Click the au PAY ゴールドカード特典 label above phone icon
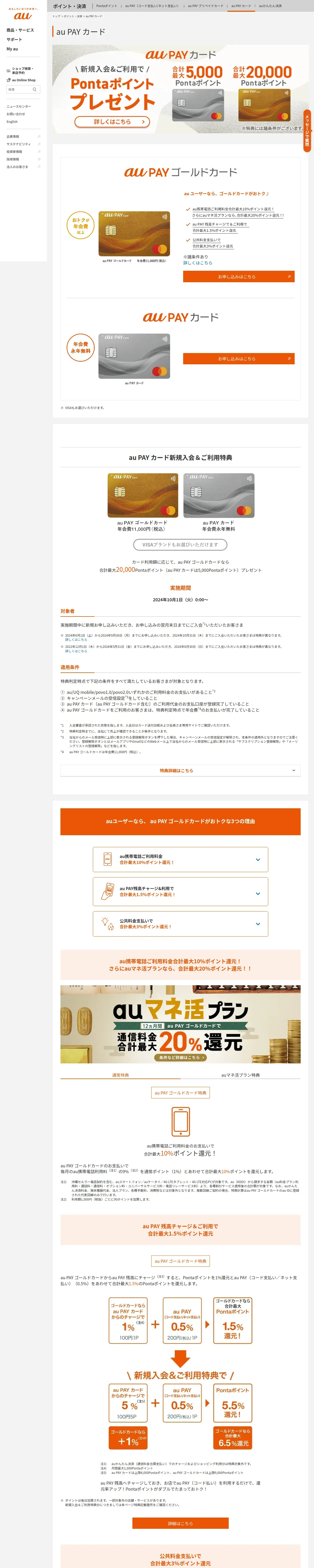The height and width of the screenshot is (1568, 314). (x=181, y=1093)
